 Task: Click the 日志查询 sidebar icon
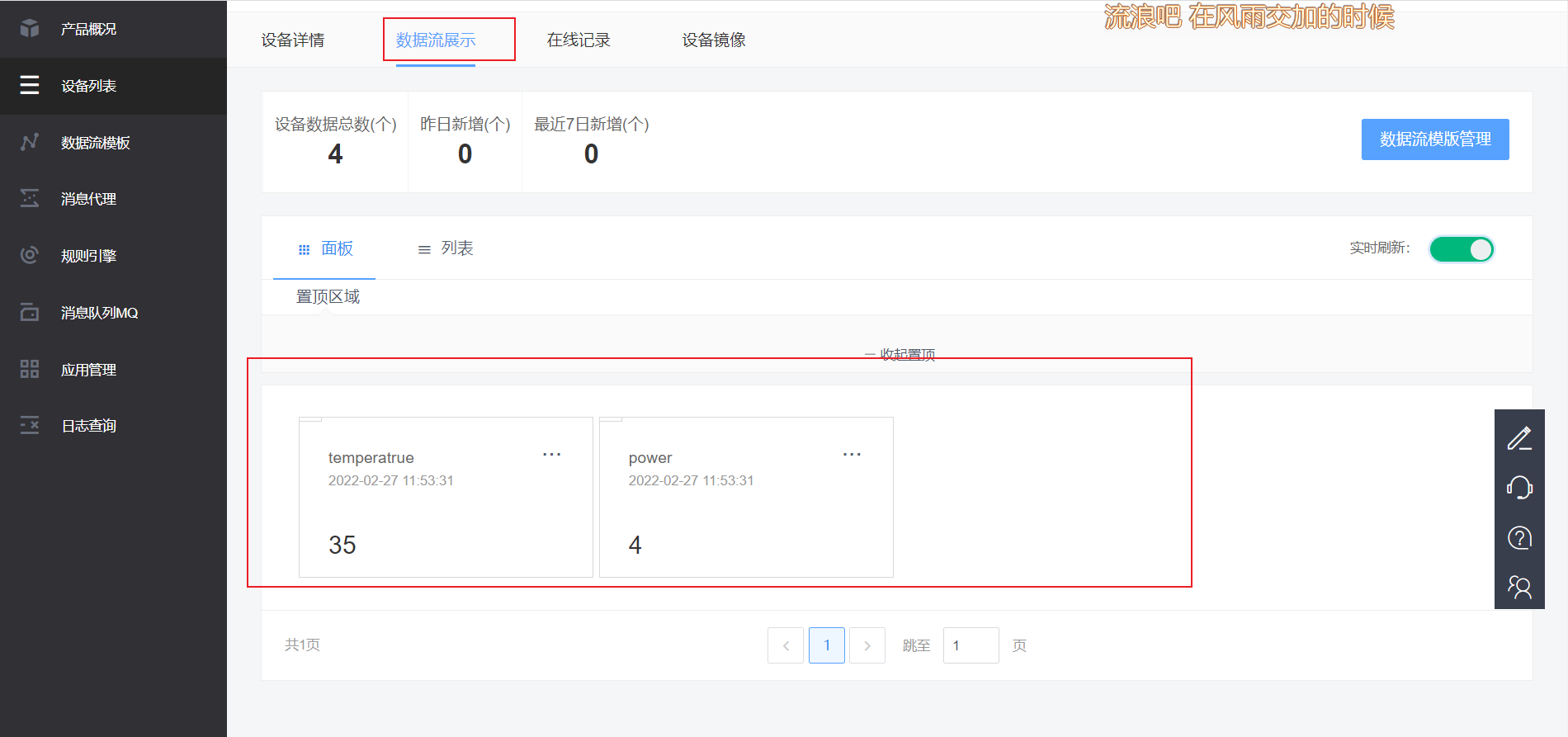(30, 425)
